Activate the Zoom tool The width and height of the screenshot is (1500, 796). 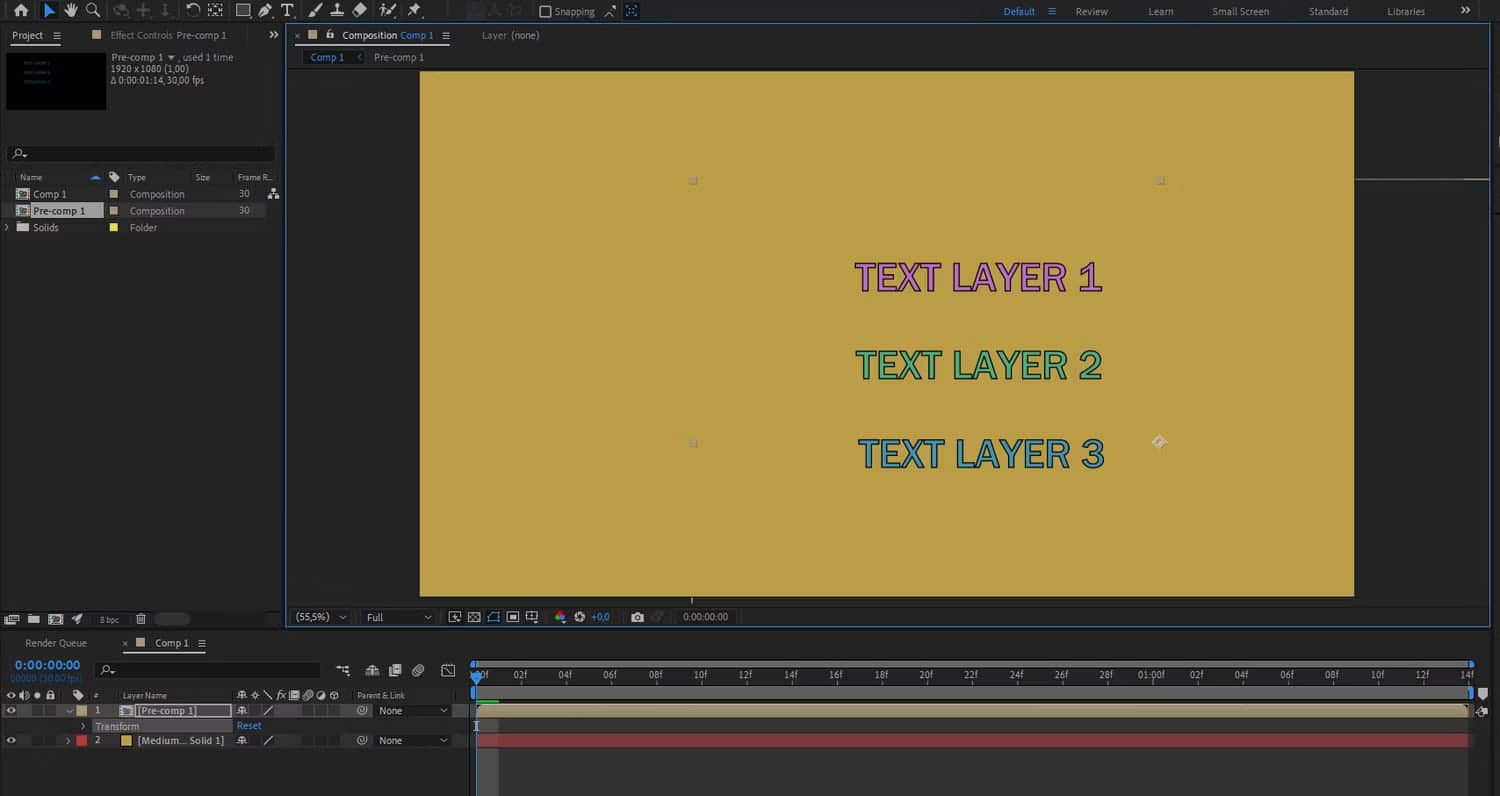[x=93, y=11]
